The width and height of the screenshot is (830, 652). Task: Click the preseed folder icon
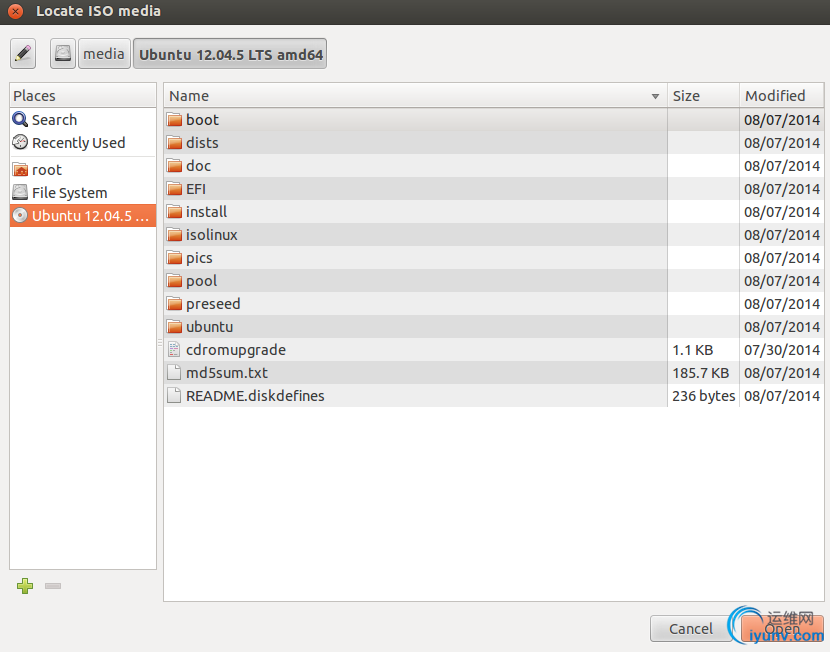[174, 304]
